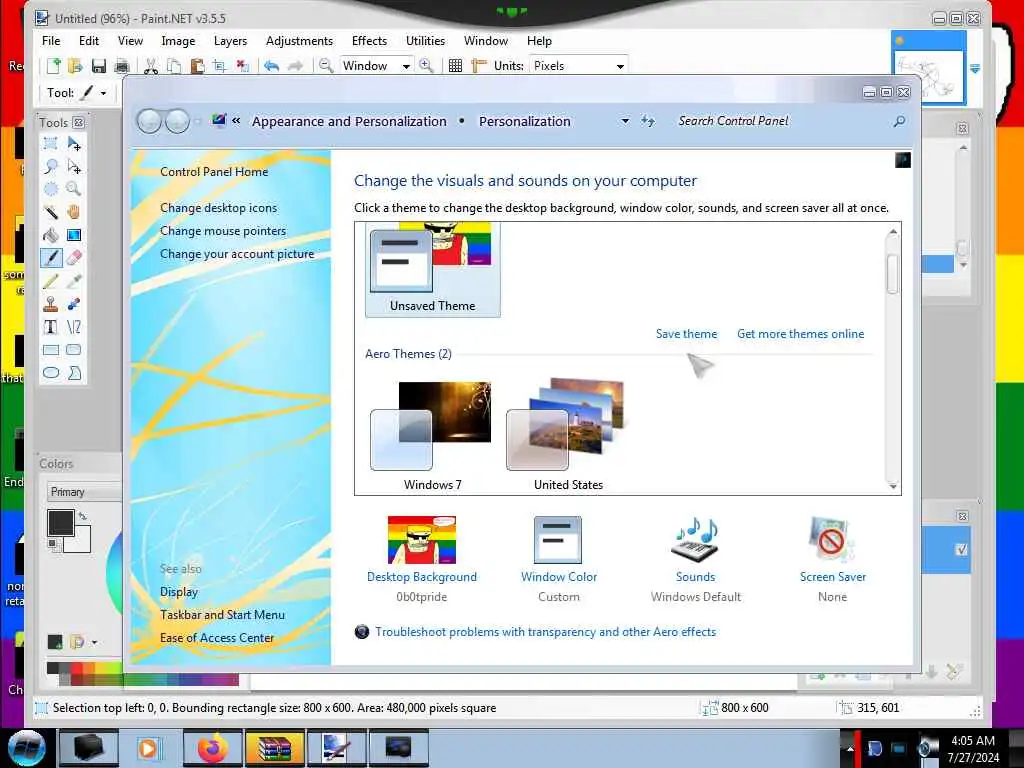
Task: Swap primary and secondary colors
Action: point(83,516)
